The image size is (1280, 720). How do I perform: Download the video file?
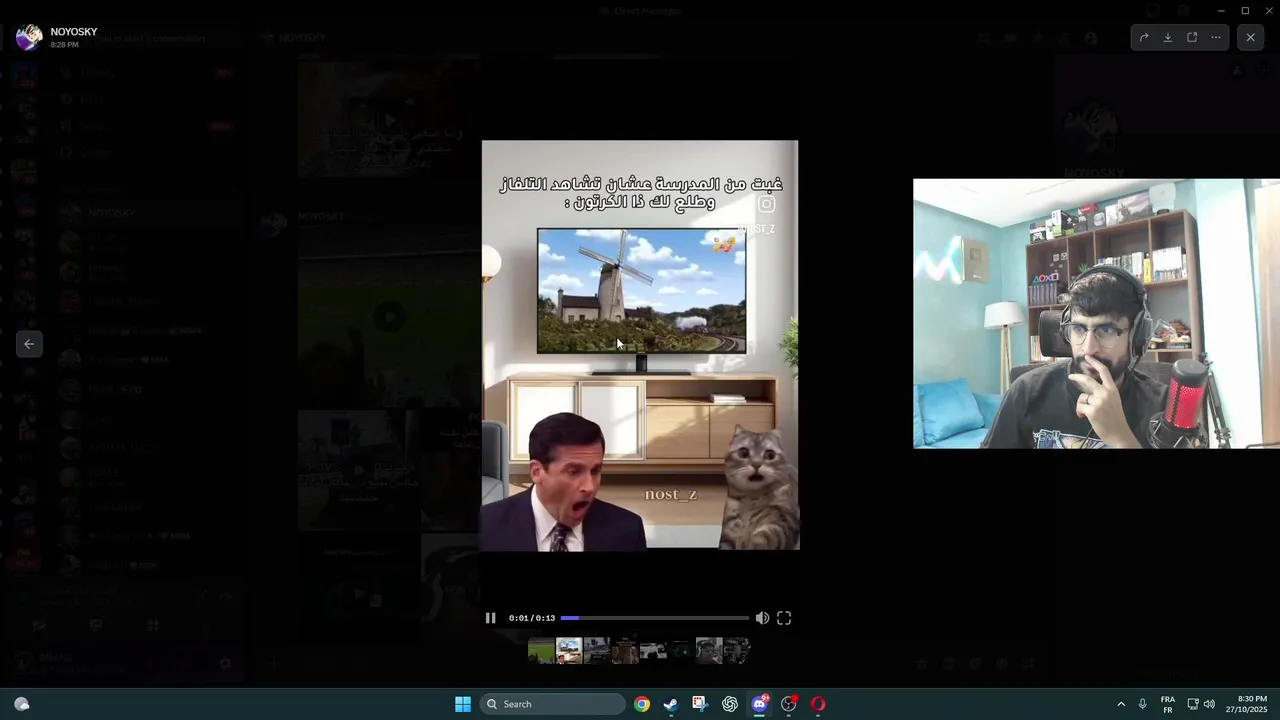[x=1168, y=37]
